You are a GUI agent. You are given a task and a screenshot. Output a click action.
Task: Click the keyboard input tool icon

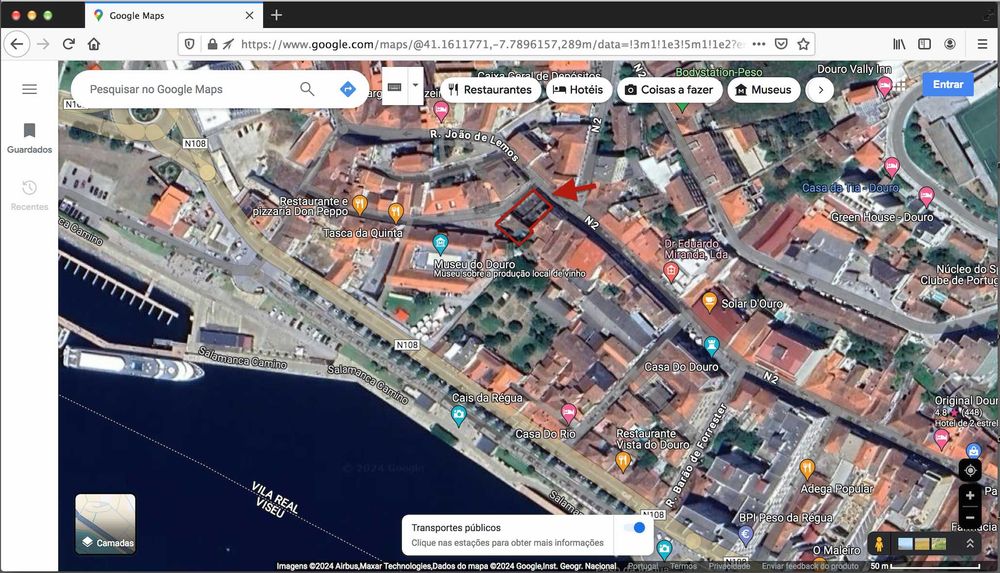tap(395, 87)
